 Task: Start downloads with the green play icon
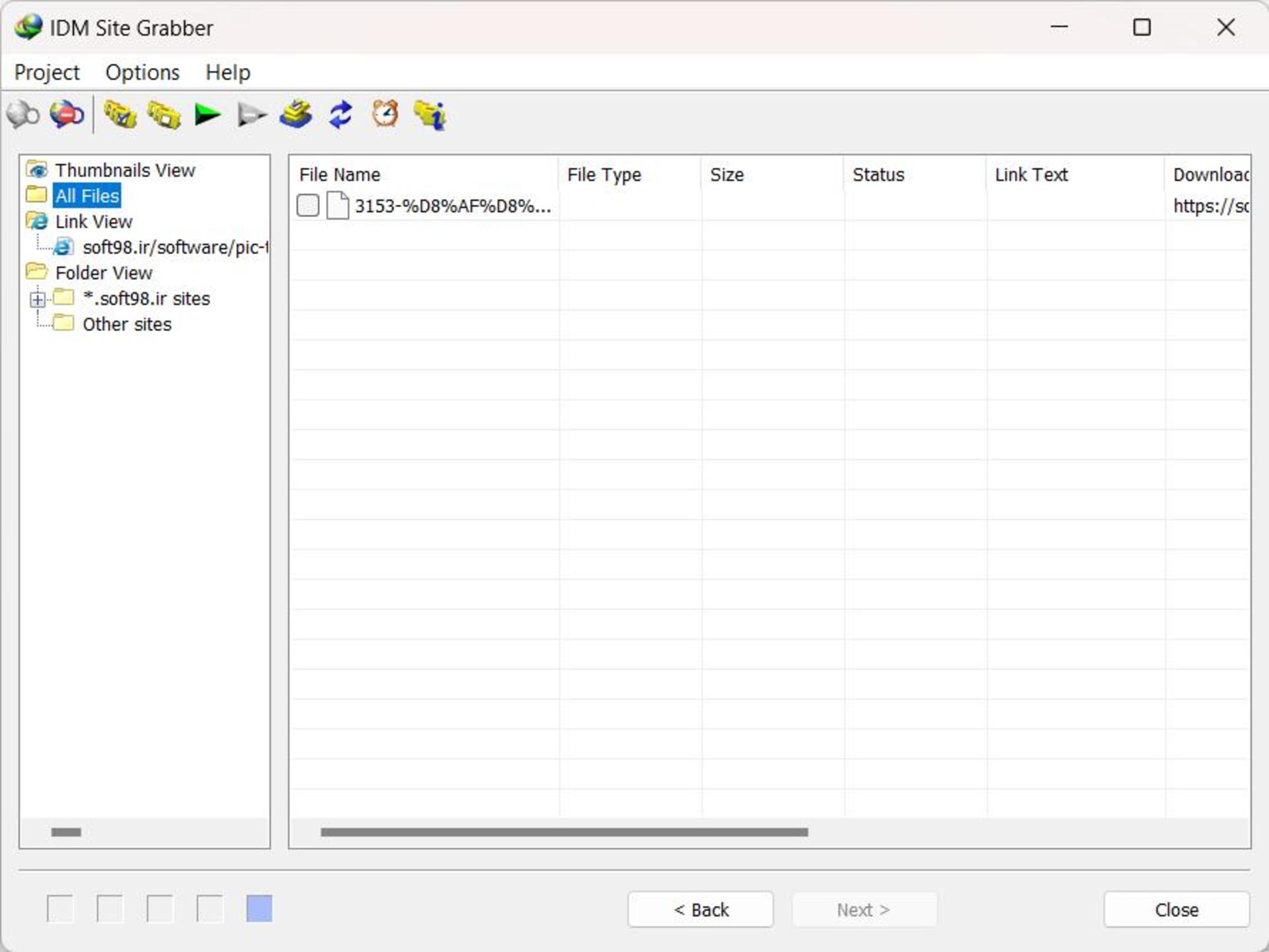click(208, 115)
